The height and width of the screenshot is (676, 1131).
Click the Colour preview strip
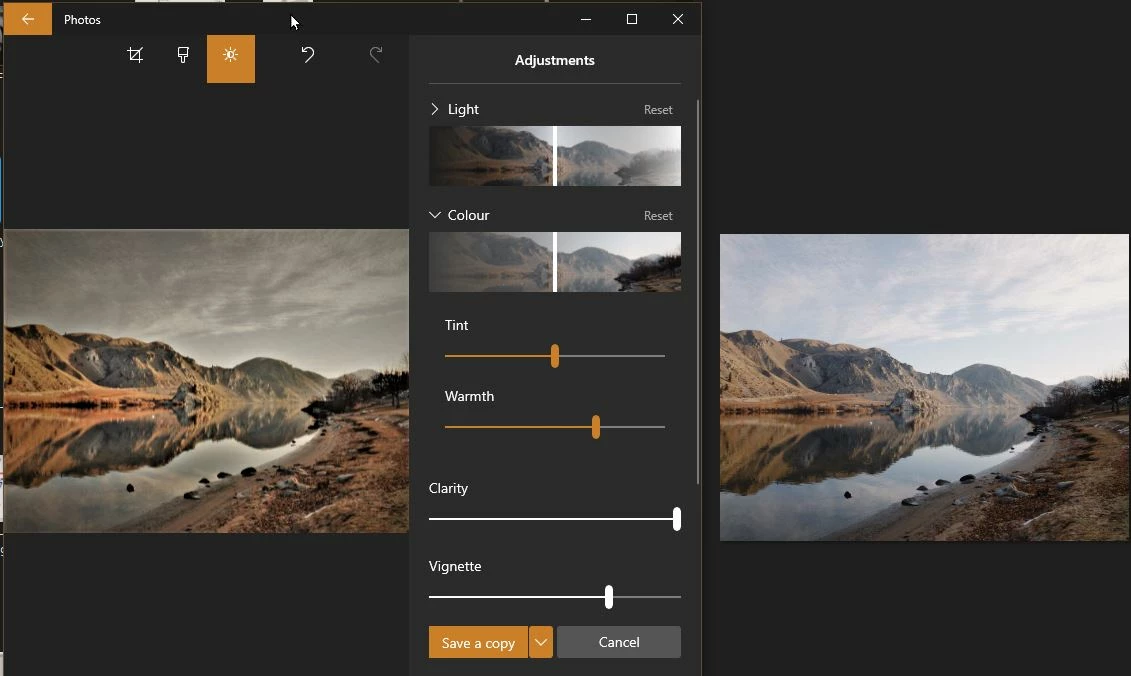click(555, 262)
